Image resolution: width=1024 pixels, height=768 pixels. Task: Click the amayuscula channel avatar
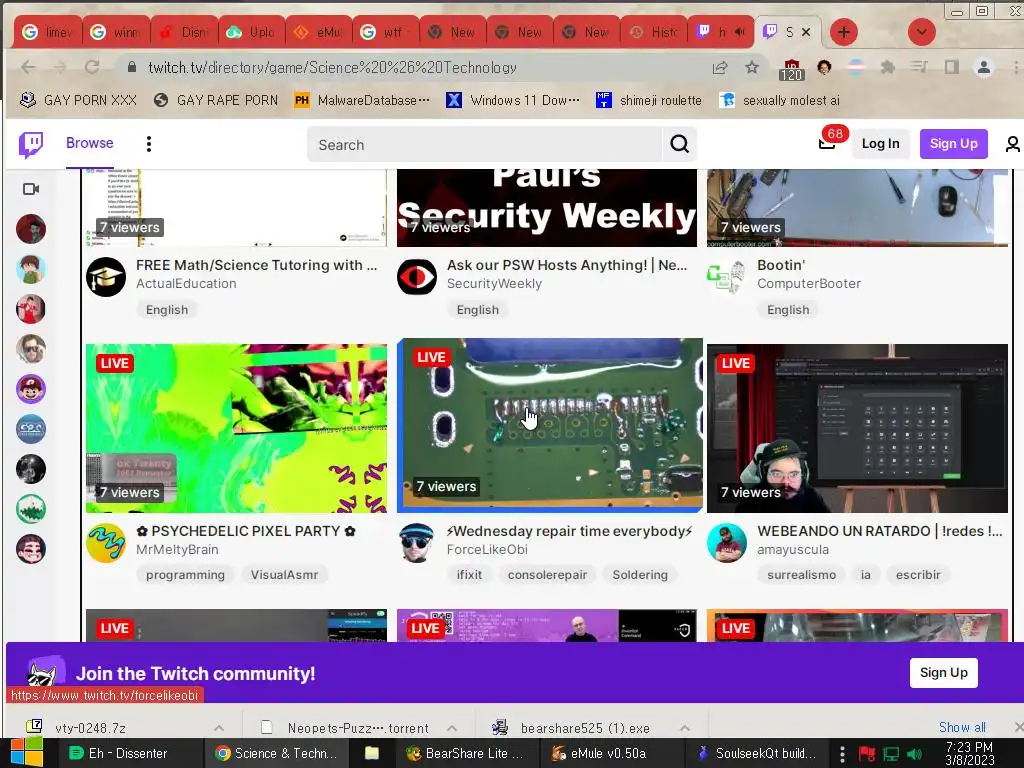[x=726, y=543]
